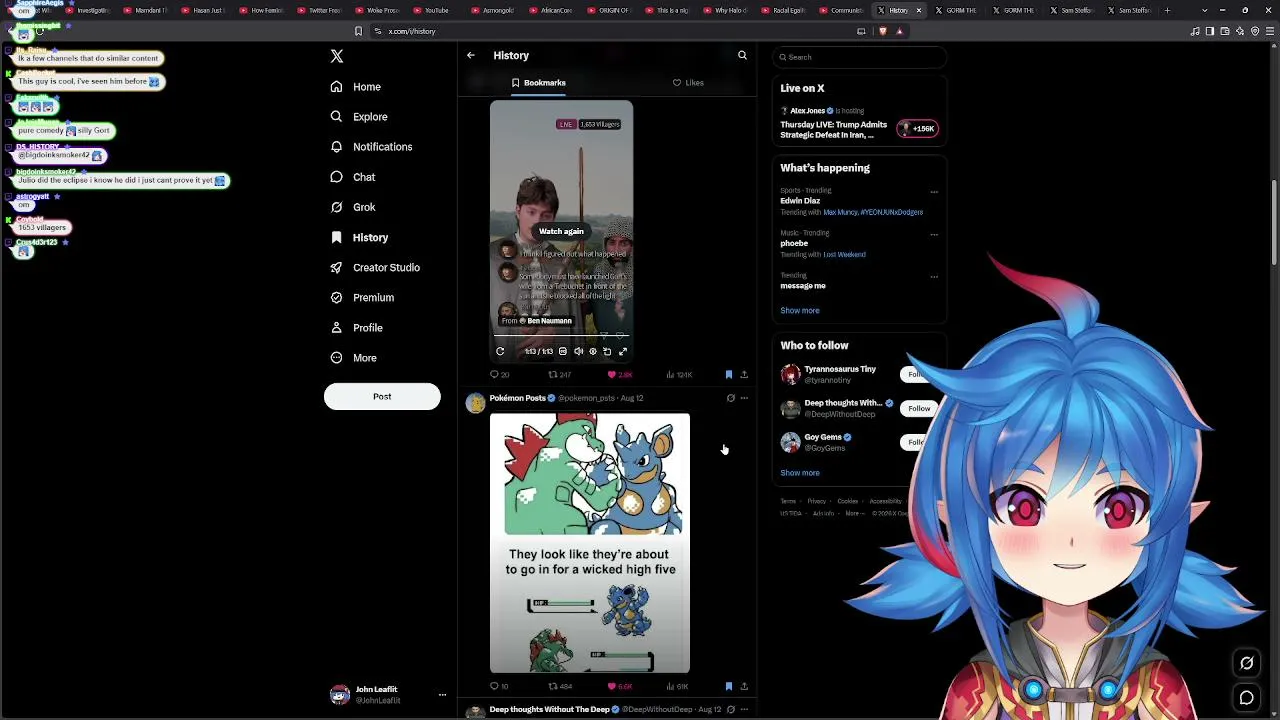Open the Explore page

359,117
